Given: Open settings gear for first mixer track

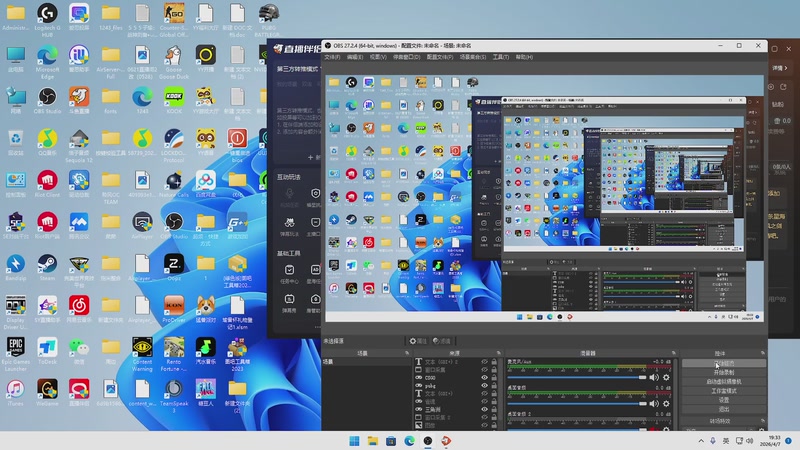Looking at the screenshot, I should 668,377.
